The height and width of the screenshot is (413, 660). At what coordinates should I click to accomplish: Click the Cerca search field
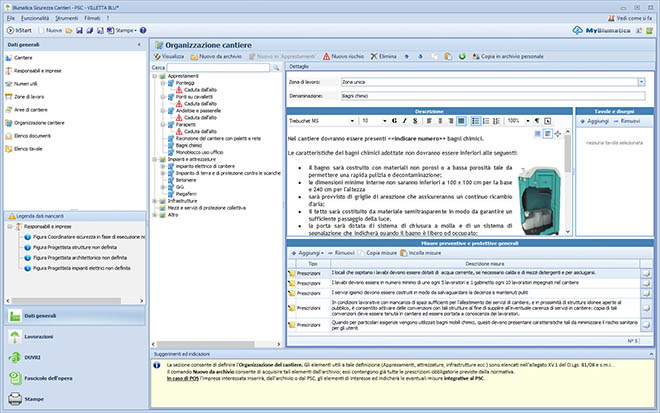coord(220,66)
